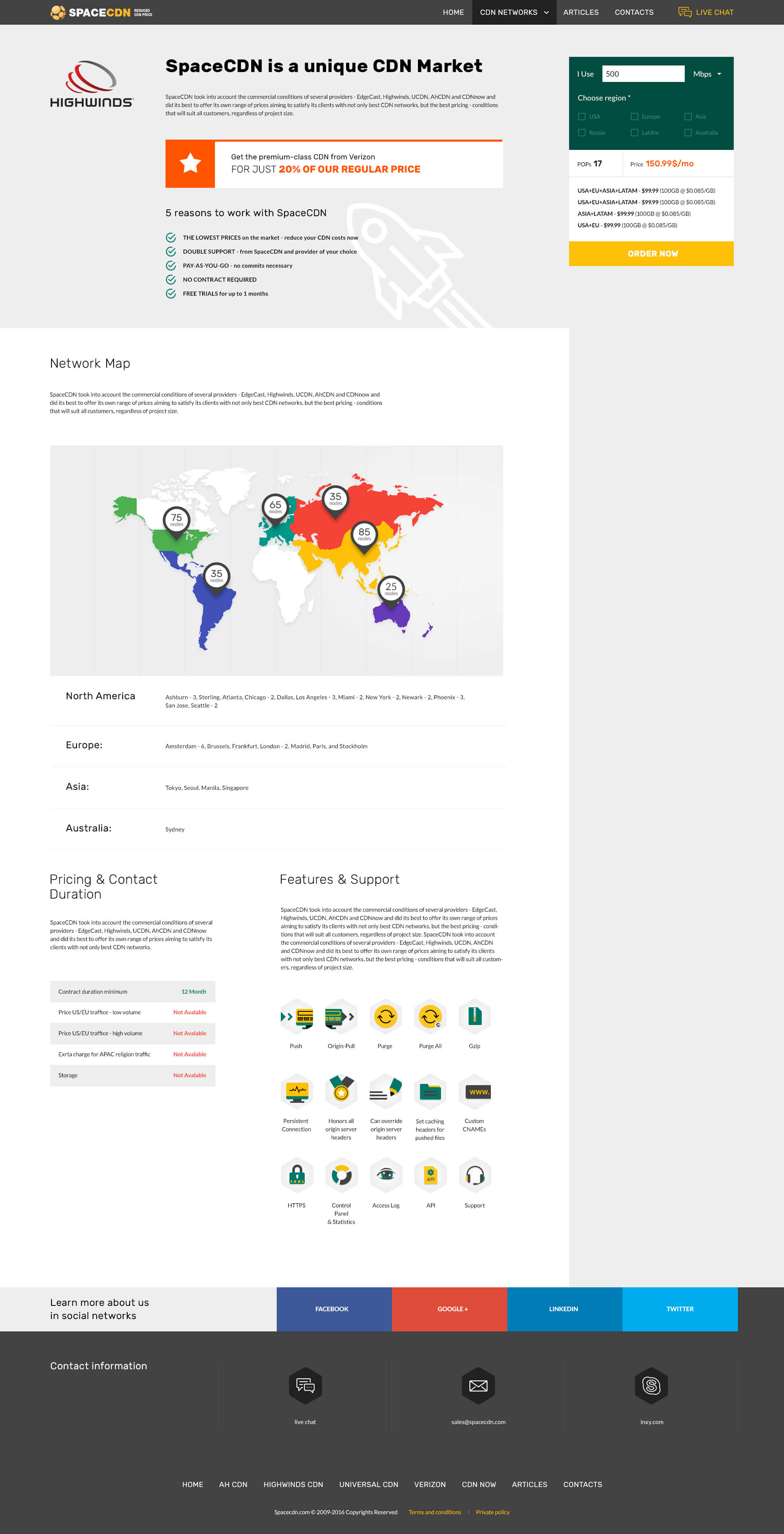The height and width of the screenshot is (1534, 784).
Task: Open the Mbps unit dropdown
Action: point(707,74)
